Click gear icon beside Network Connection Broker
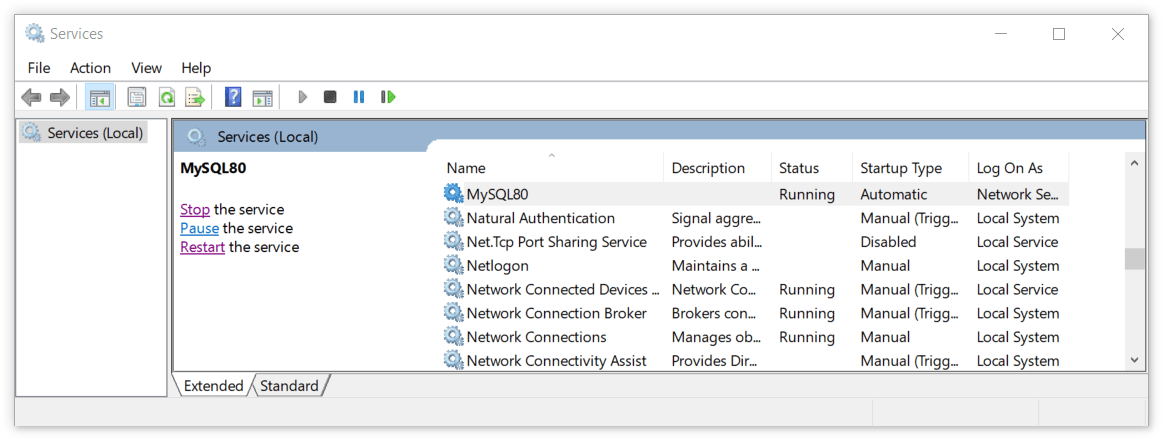The height and width of the screenshot is (444, 1164). click(454, 313)
